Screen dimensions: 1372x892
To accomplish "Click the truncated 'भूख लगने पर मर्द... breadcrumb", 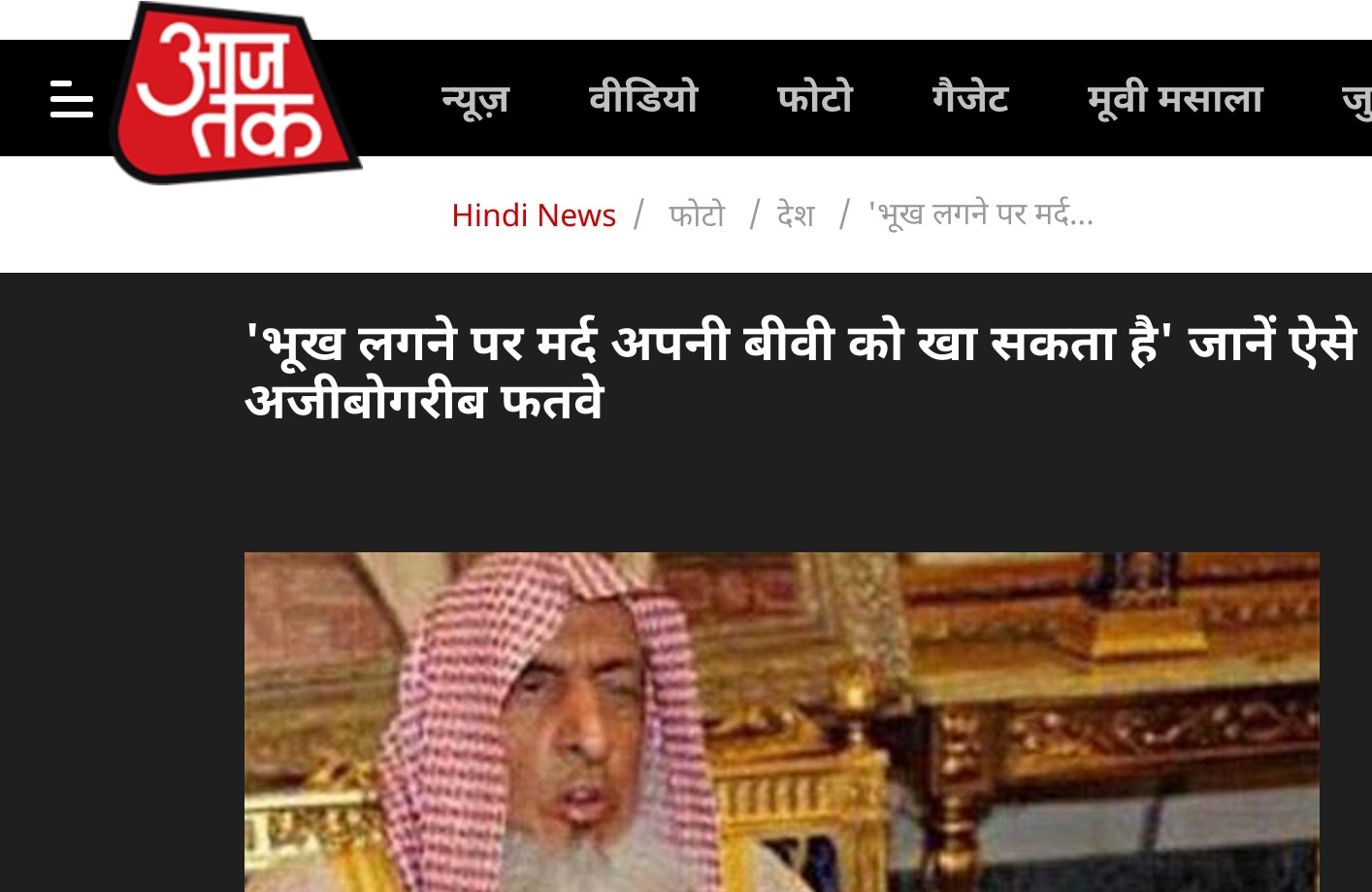I will pos(981,214).
